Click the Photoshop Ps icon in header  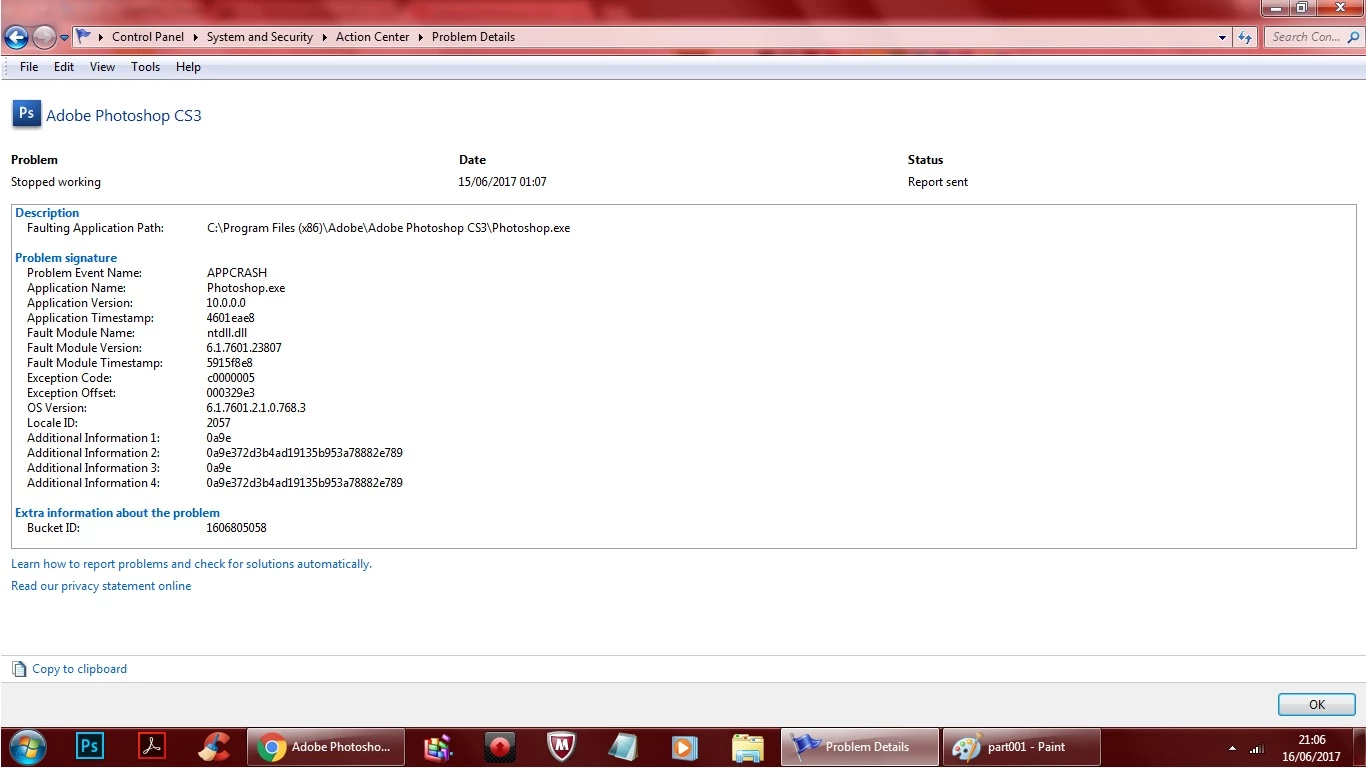tap(26, 114)
